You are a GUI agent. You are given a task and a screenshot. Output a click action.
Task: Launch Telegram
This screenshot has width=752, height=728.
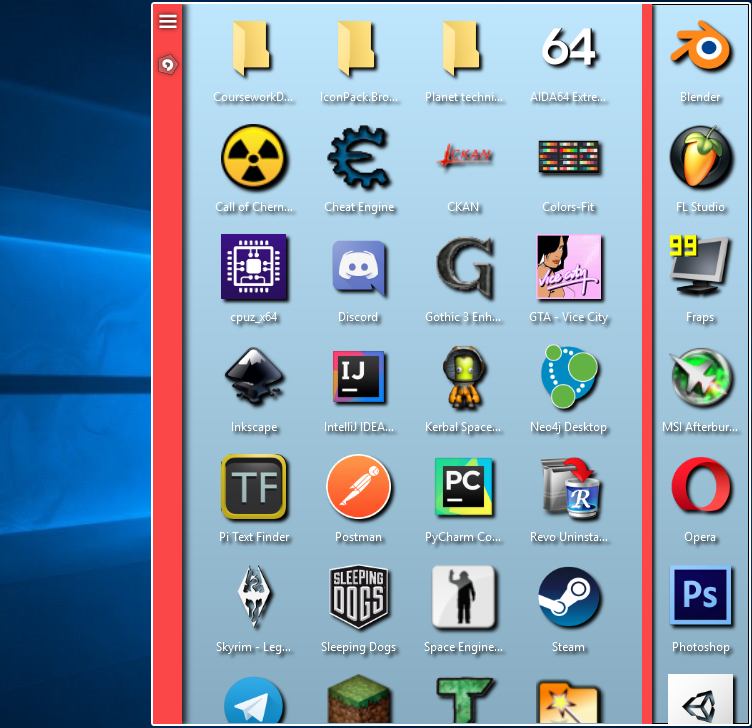254,700
